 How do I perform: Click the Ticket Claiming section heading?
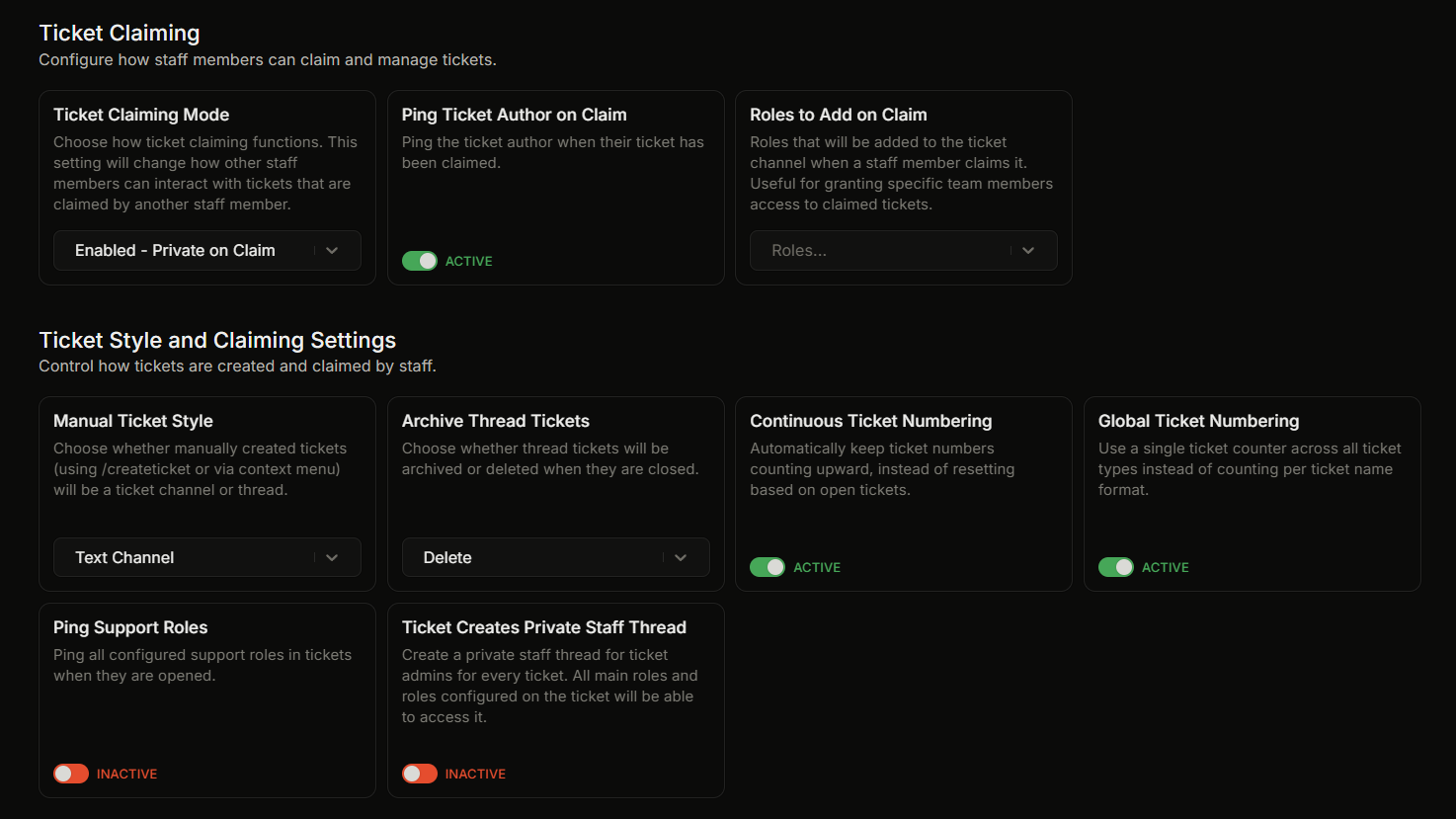click(x=120, y=34)
